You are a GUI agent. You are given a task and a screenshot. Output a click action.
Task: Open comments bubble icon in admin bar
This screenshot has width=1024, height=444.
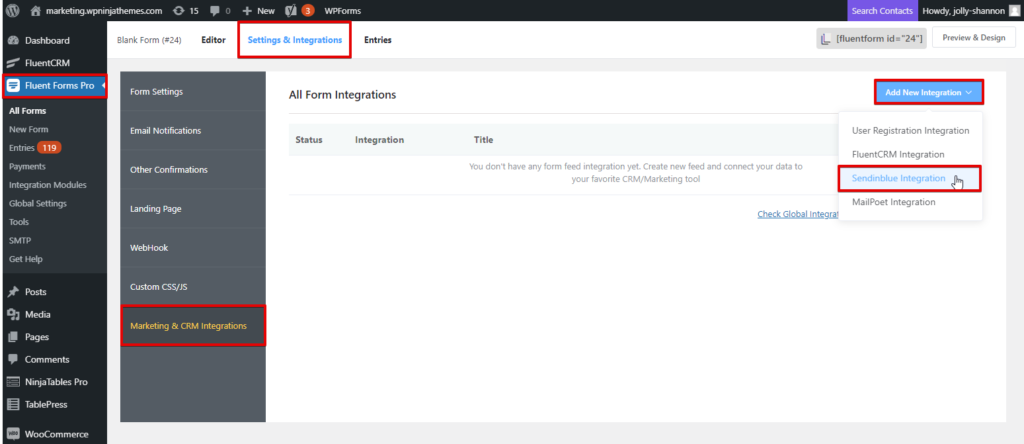[214, 10]
